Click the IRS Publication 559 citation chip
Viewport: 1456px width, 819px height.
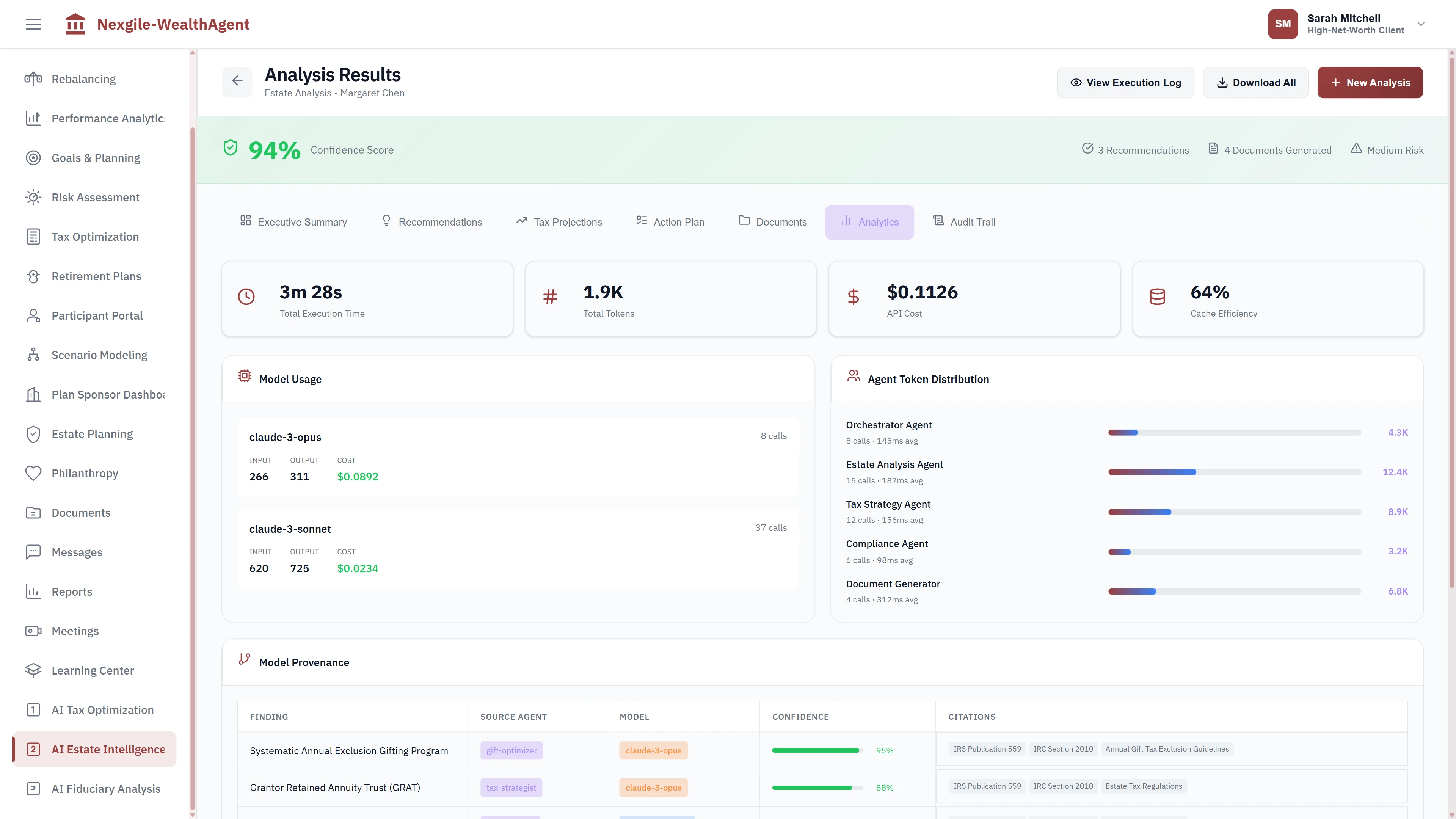(x=987, y=748)
